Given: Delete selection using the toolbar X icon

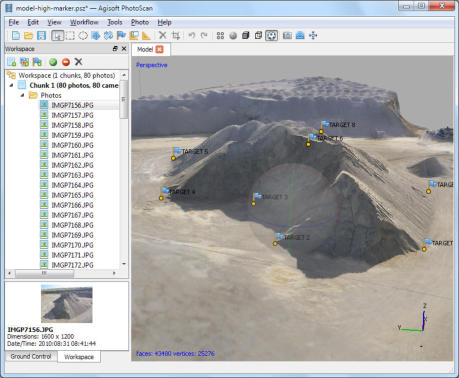Looking at the screenshot, I should (x=163, y=35).
